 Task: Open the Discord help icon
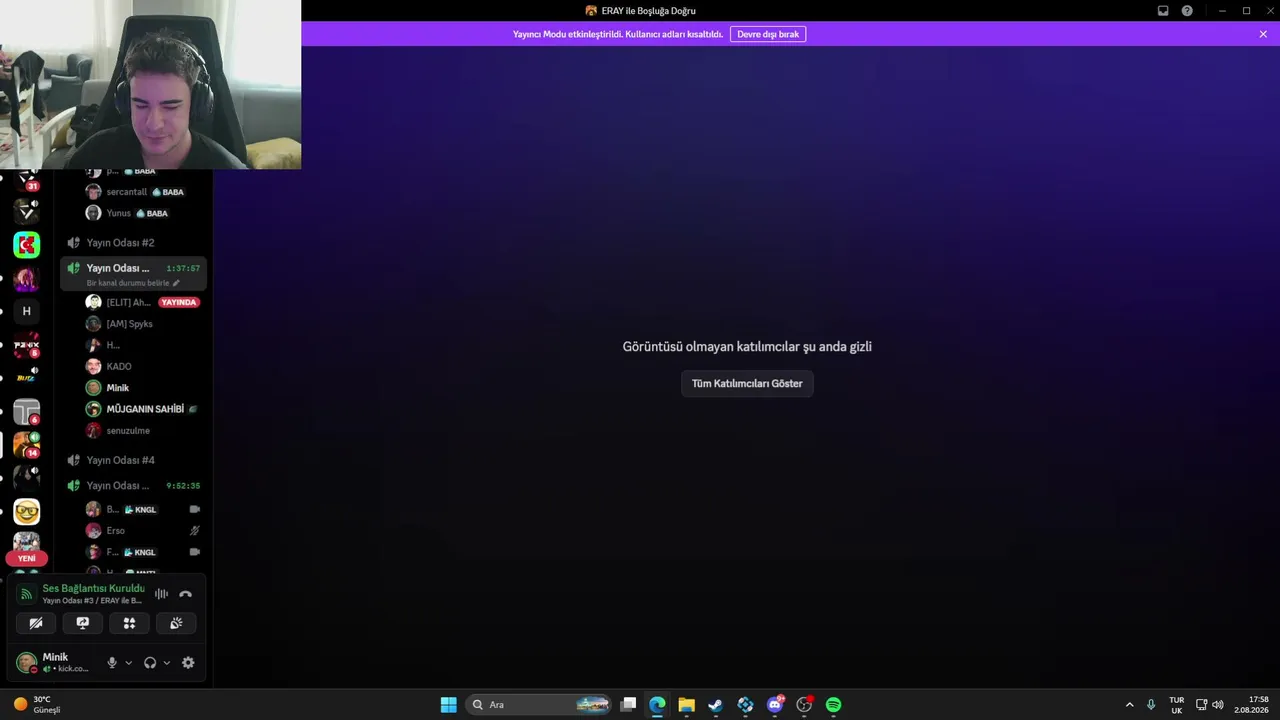click(x=1187, y=11)
